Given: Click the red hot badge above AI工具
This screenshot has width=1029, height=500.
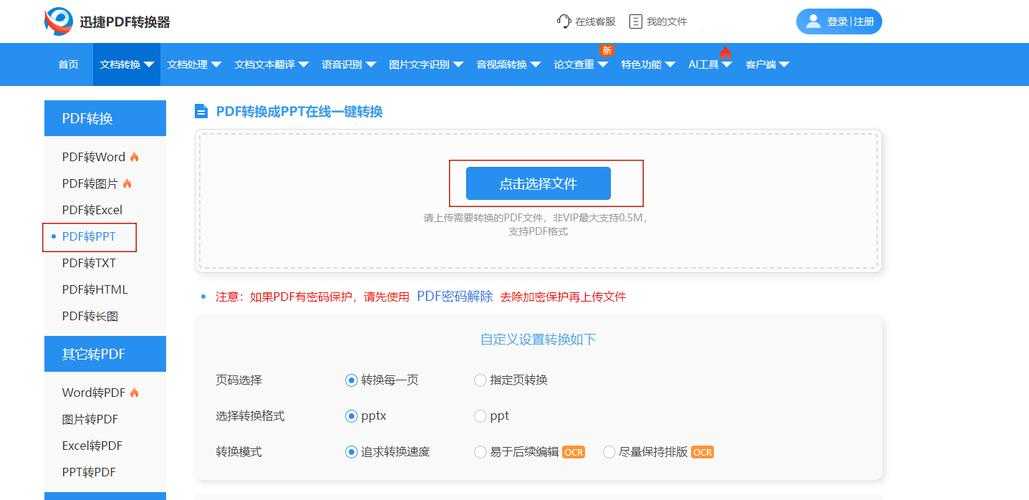Looking at the screenshot, I should [x=725, y=52].
